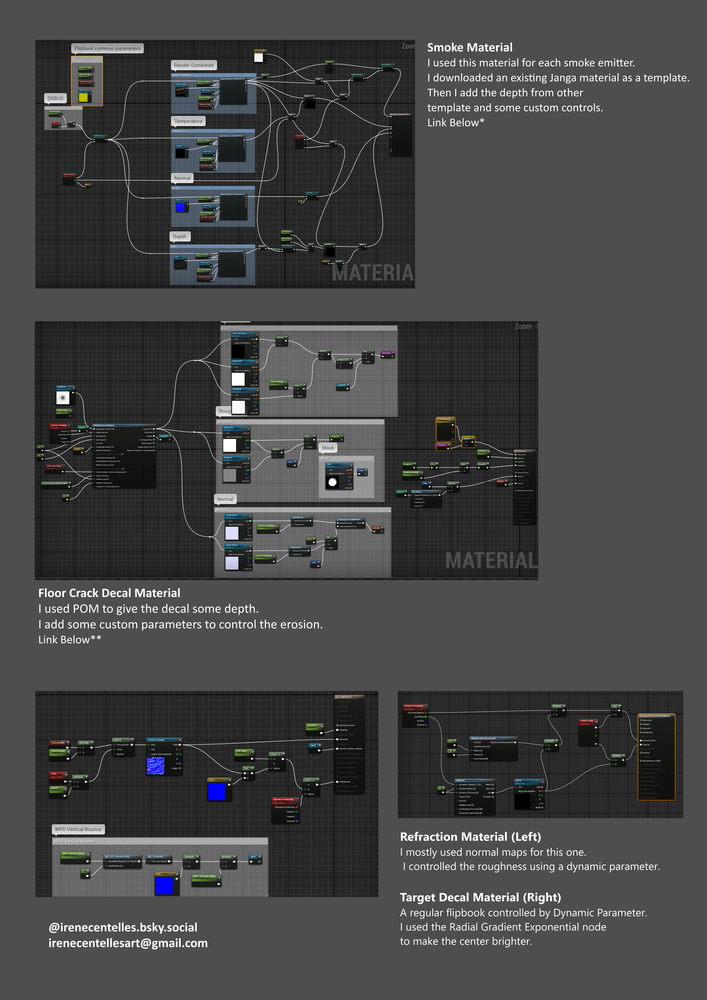Viewport: 707px width, 1000px height.
Task: Click the white constant node preview at top
Action: click(x=258, y=57)
